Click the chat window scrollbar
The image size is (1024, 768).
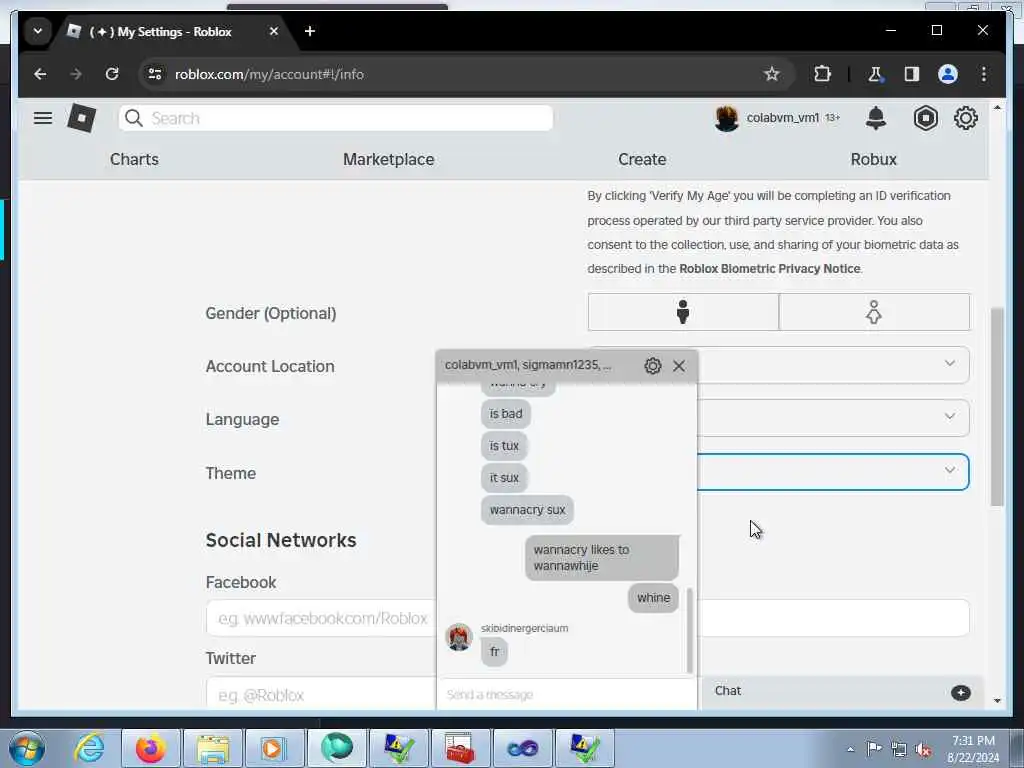pyautogui.click(x=690, y=630)
